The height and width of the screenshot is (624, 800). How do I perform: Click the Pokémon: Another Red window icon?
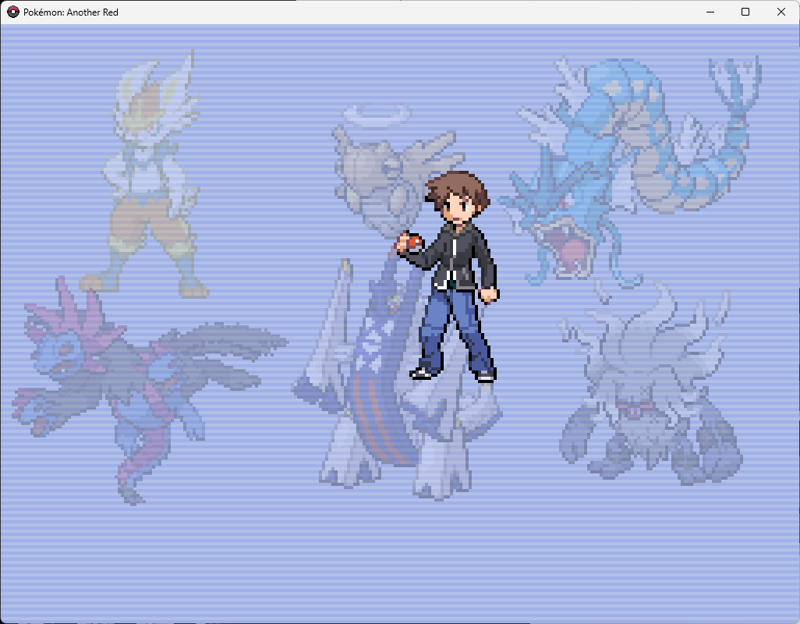(x=13, y=12)
